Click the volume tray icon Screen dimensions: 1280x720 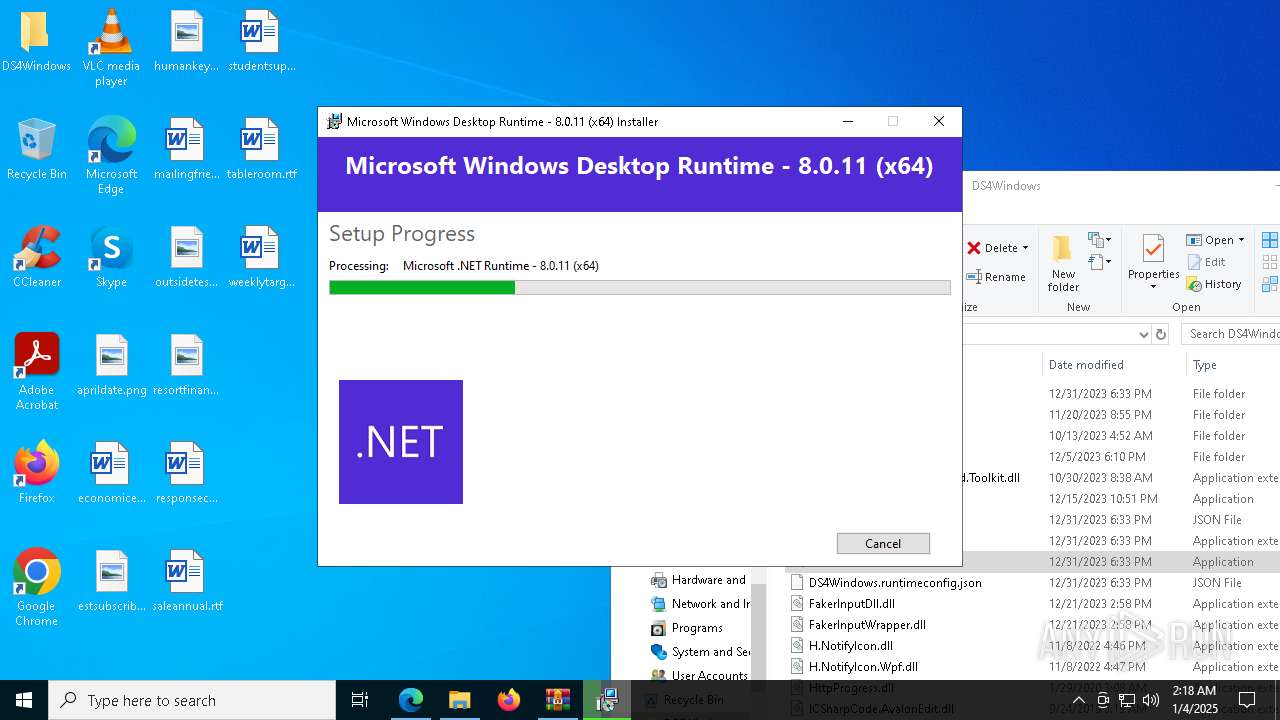tap(1151, 700)
